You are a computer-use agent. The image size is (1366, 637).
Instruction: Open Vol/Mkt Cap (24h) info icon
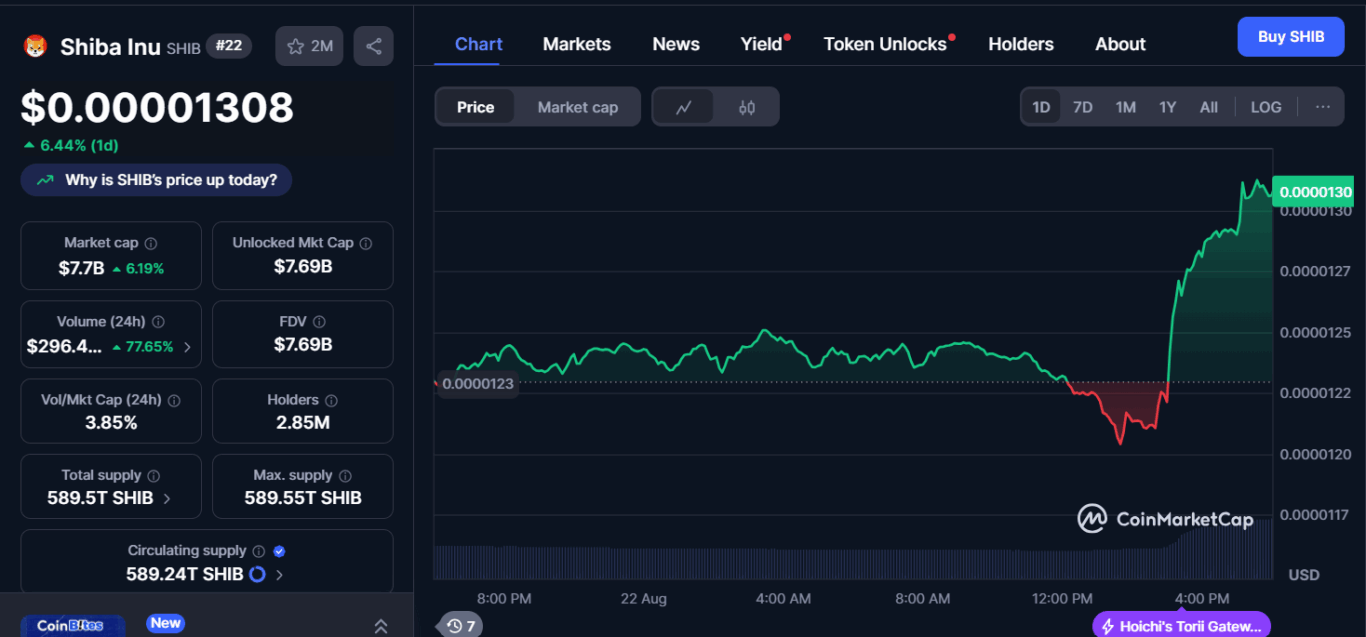174,400
